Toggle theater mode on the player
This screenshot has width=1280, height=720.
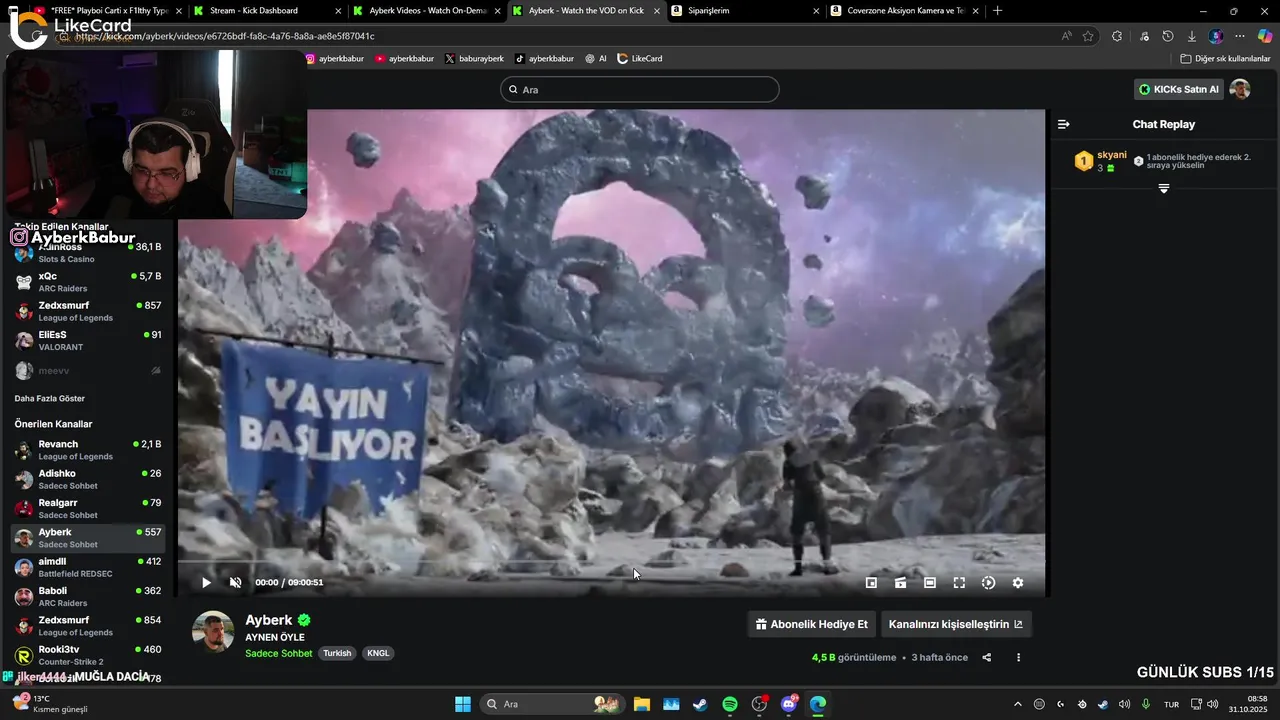pos(930,583)
